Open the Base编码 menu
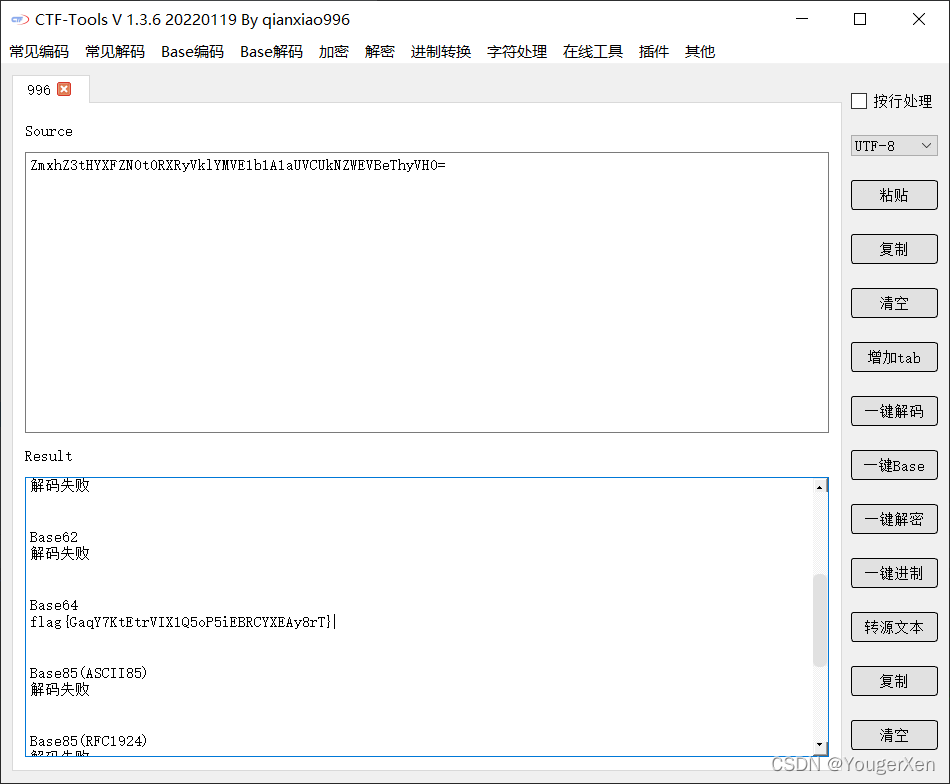 (193, 51)
